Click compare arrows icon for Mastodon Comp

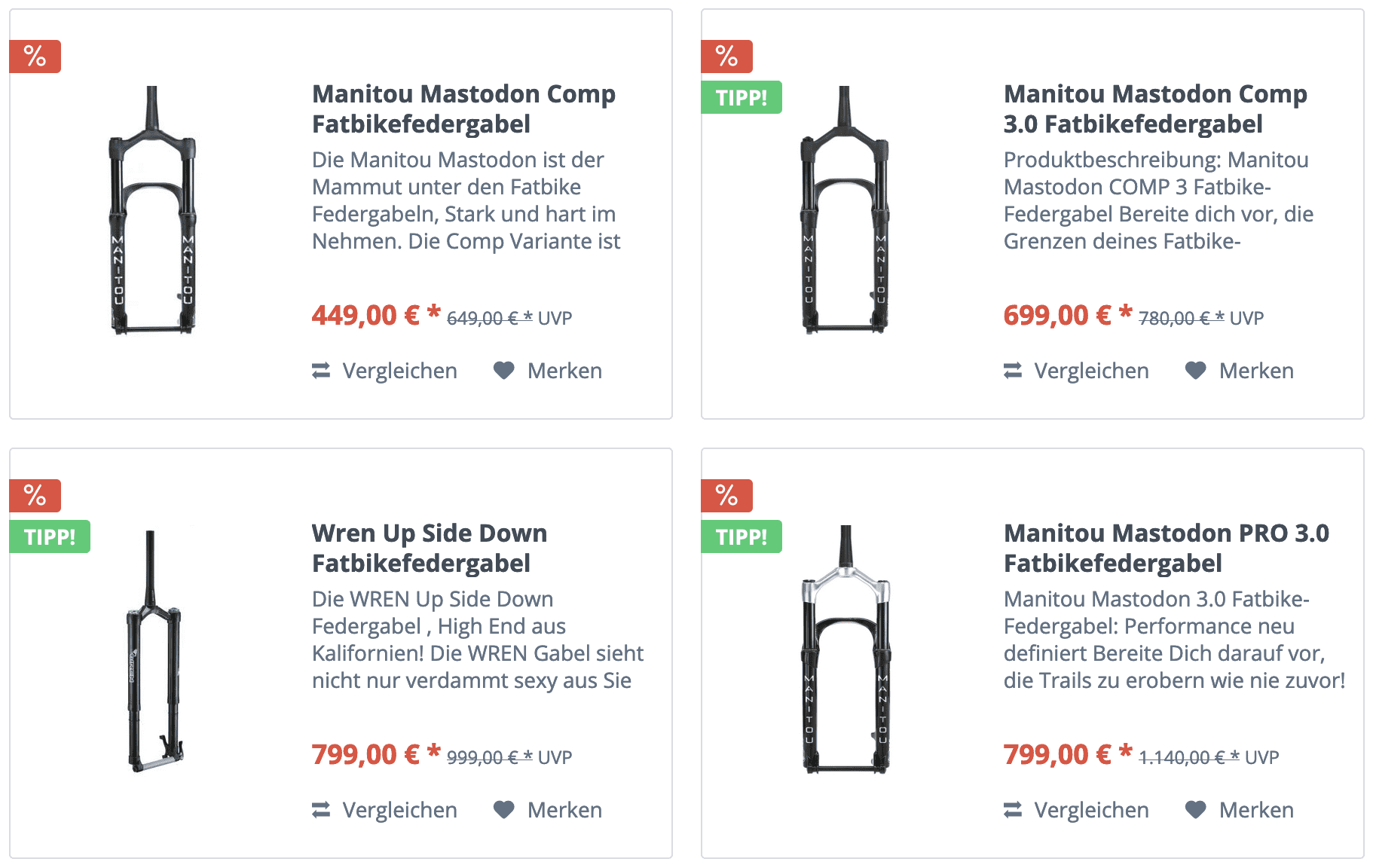pyautogui.click(x=321, y=370)
